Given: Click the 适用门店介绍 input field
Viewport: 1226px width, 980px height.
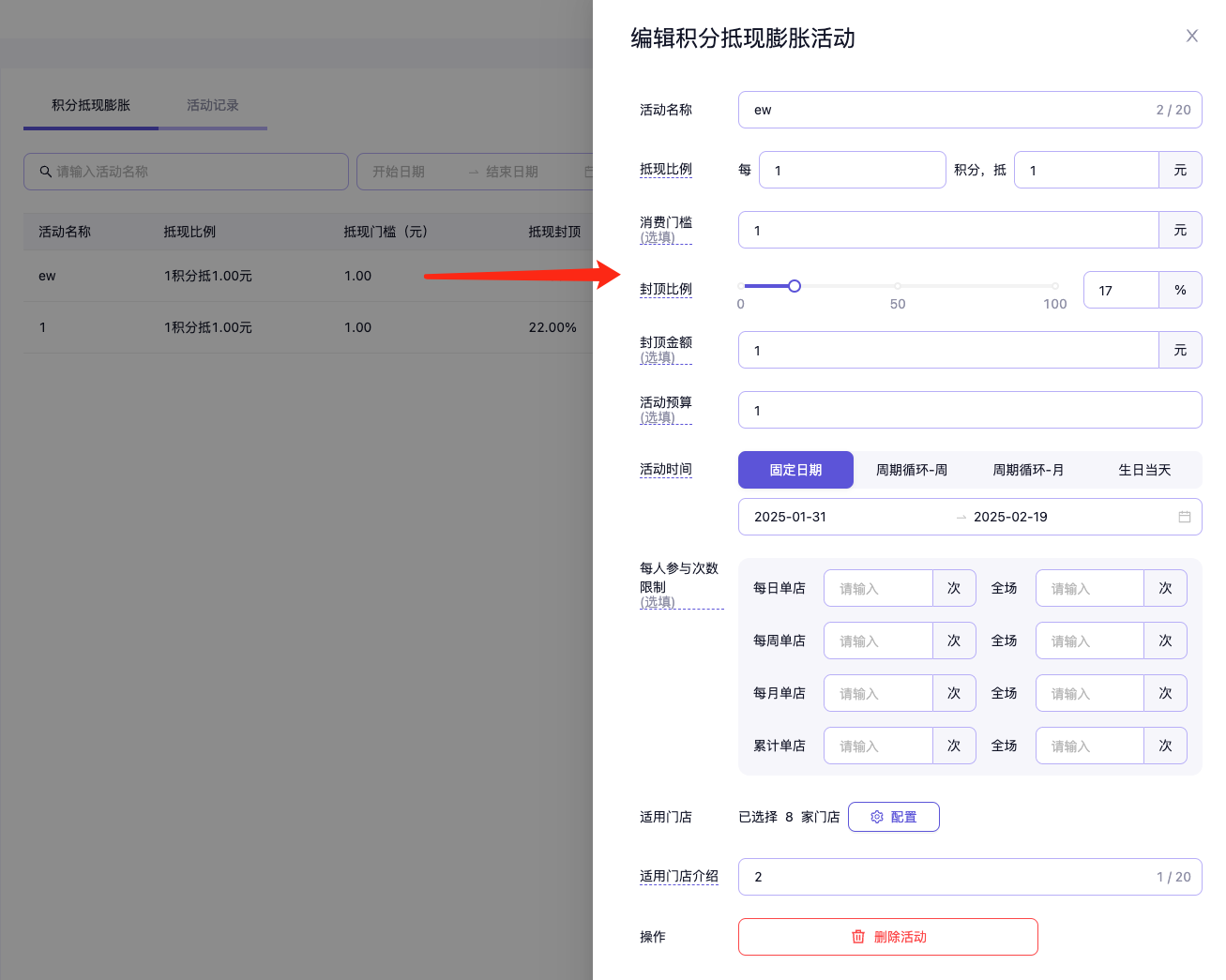Looking at the screenshot, I should coord(947,877).
